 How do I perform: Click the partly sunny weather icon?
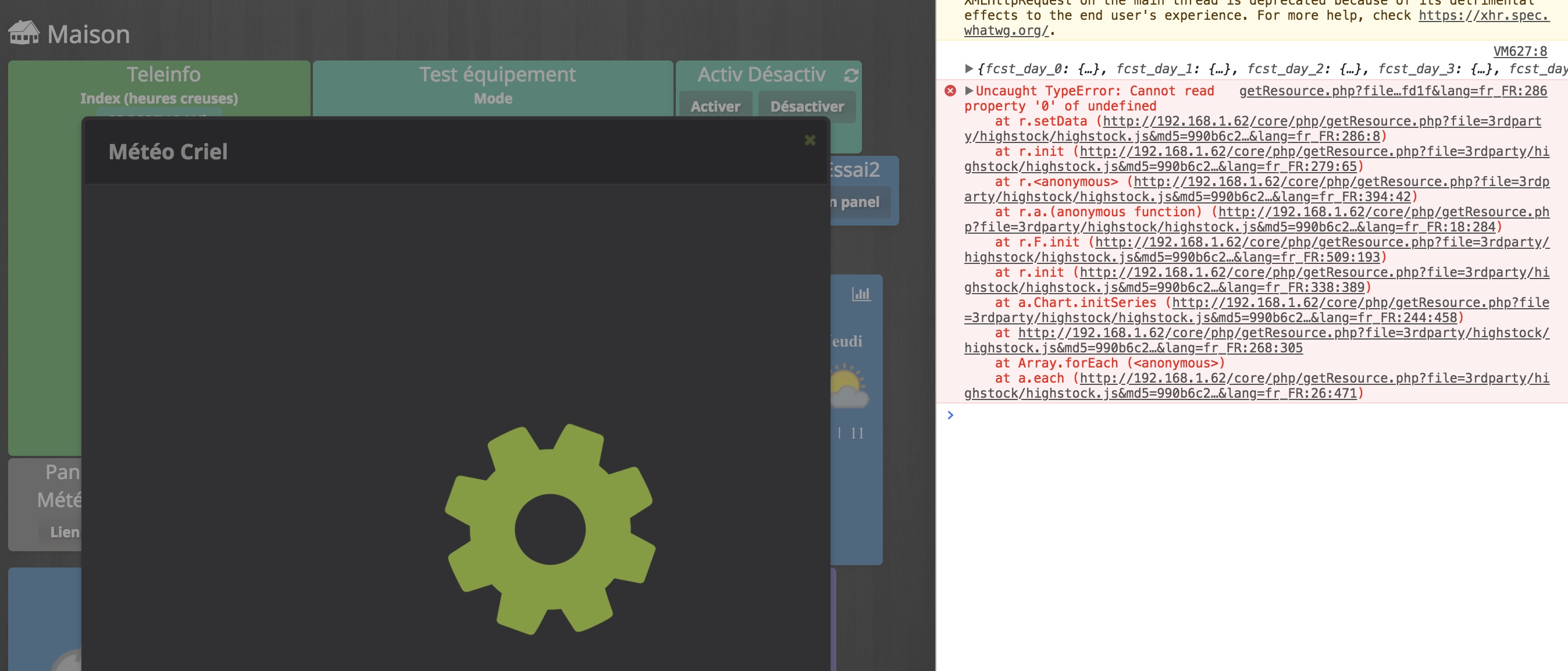coord(849,386)
